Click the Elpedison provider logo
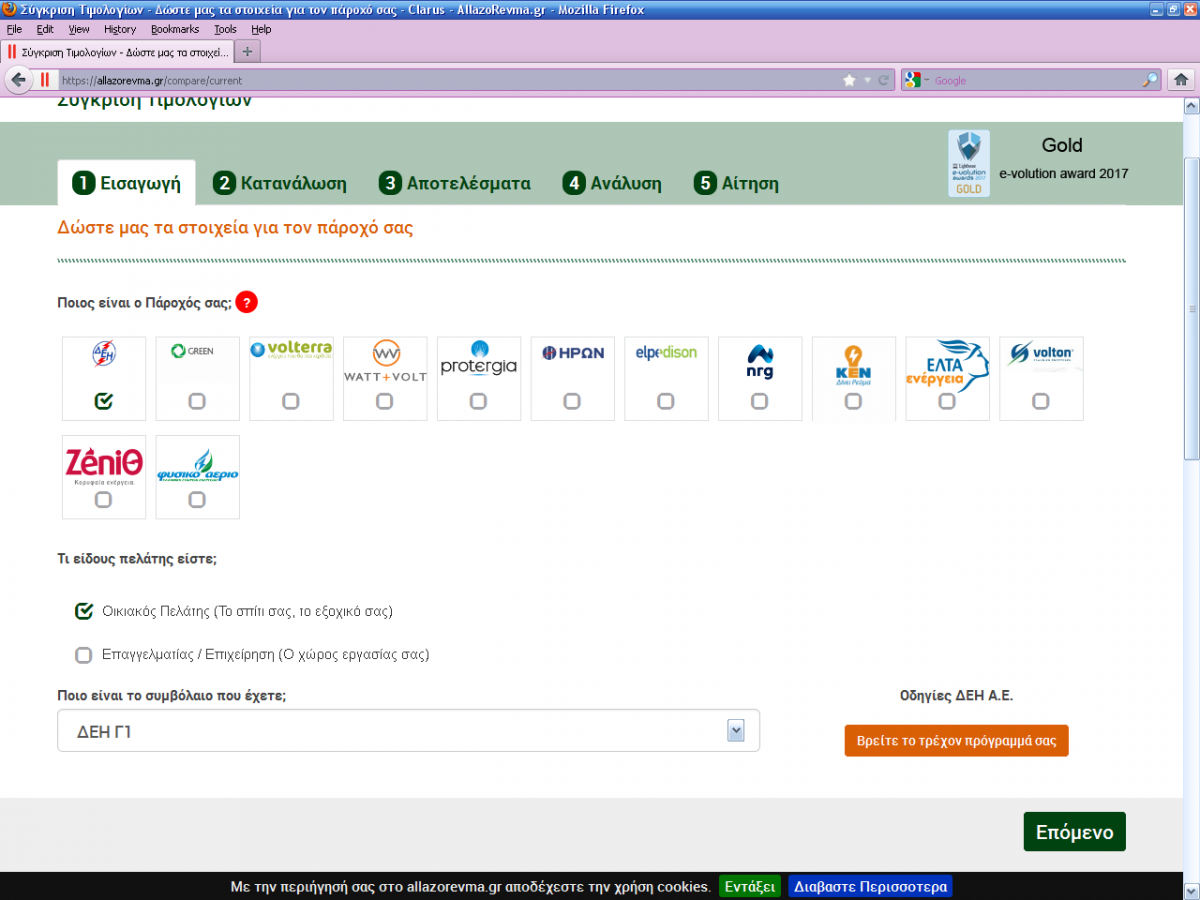The image size is (1200, 900). coord(666,352)
